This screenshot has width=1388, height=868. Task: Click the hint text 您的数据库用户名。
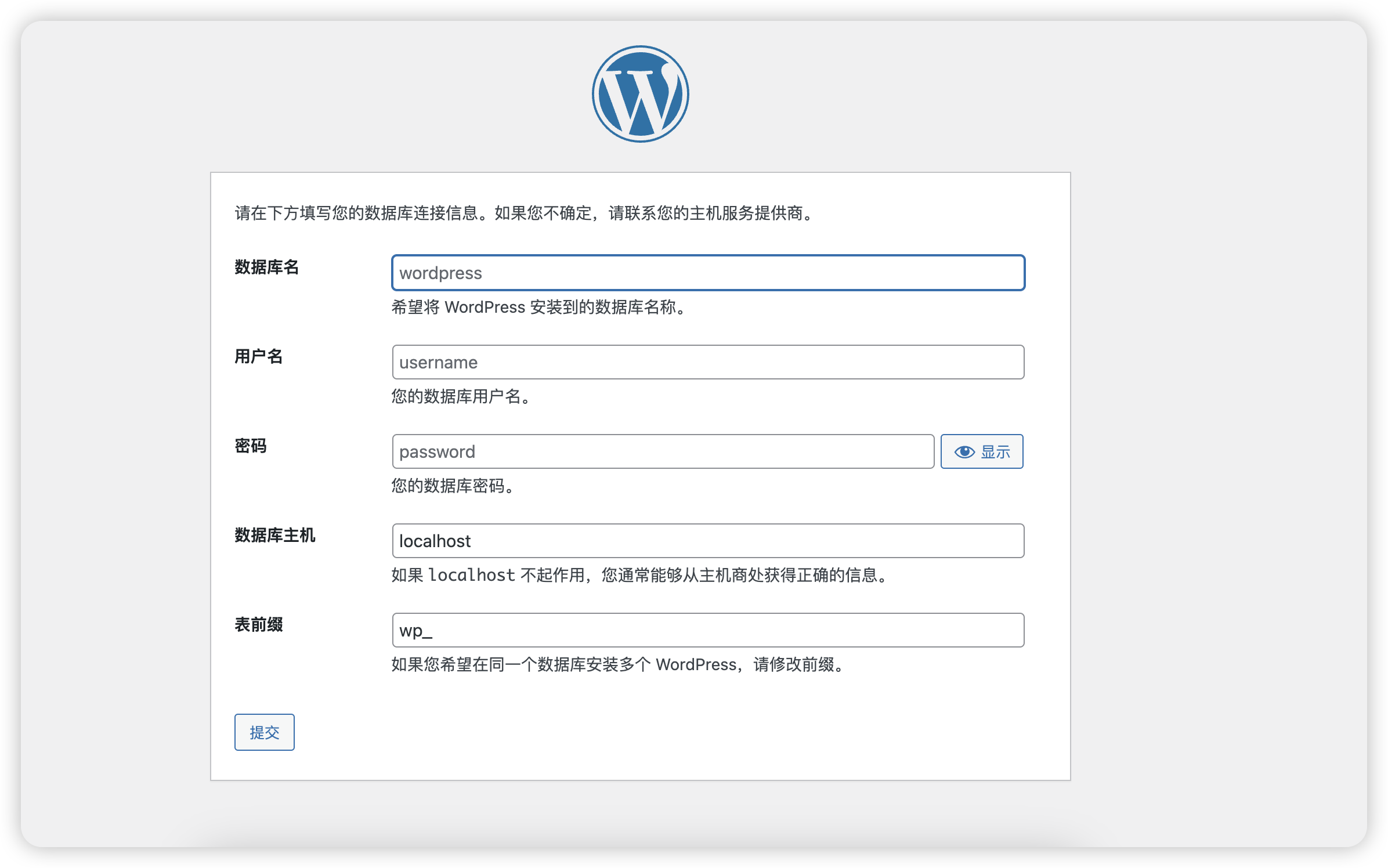463,396
